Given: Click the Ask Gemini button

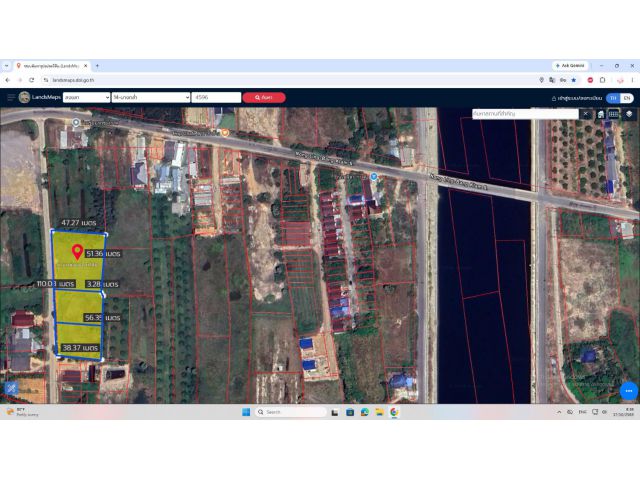Looking at the screenshot, I should (570, 66).
